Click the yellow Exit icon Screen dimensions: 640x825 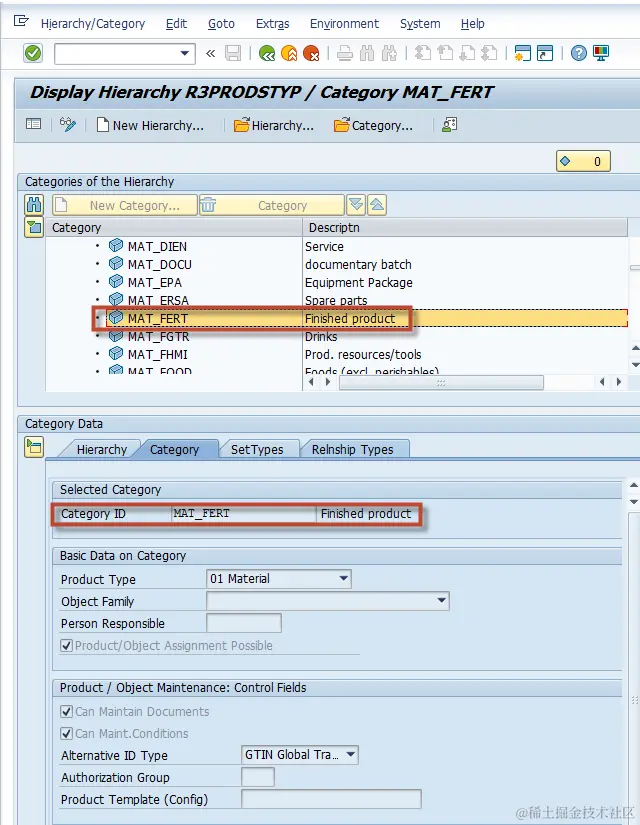click(x=289, y=53)
